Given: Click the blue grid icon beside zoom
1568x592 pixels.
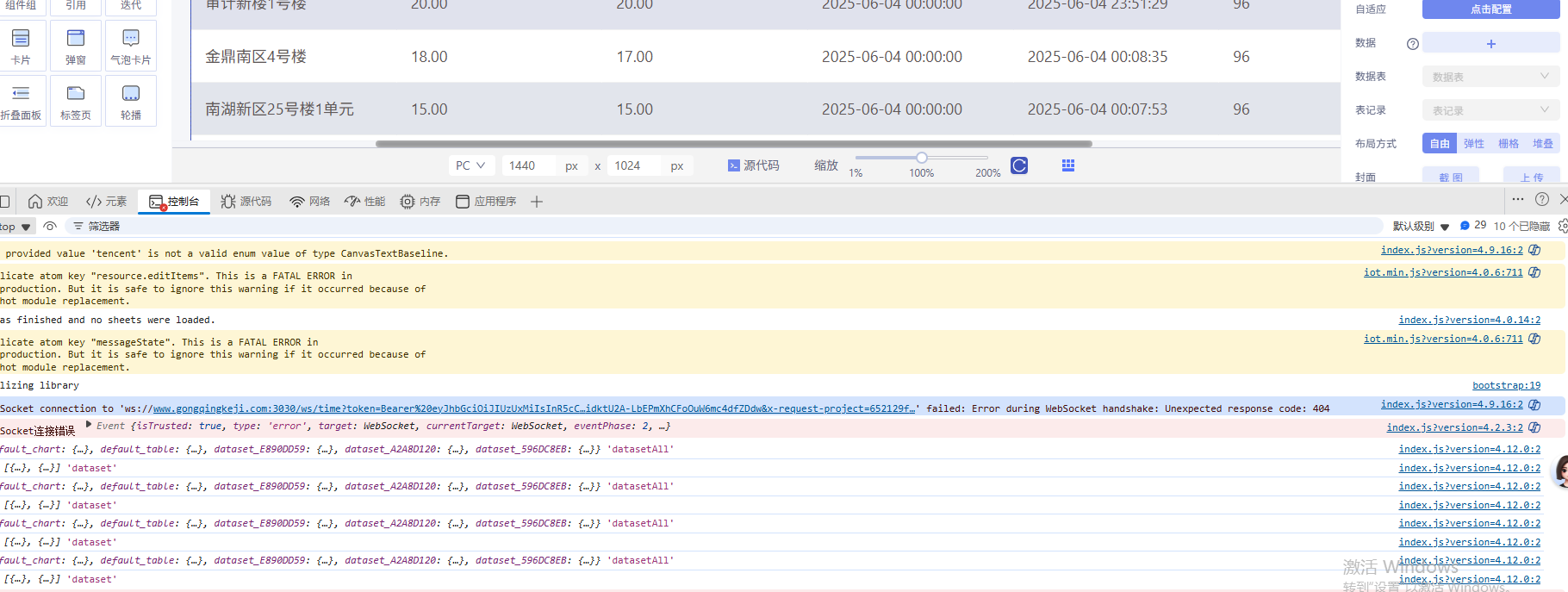Looking at the screenshot, I should (x=1068, y=165).
